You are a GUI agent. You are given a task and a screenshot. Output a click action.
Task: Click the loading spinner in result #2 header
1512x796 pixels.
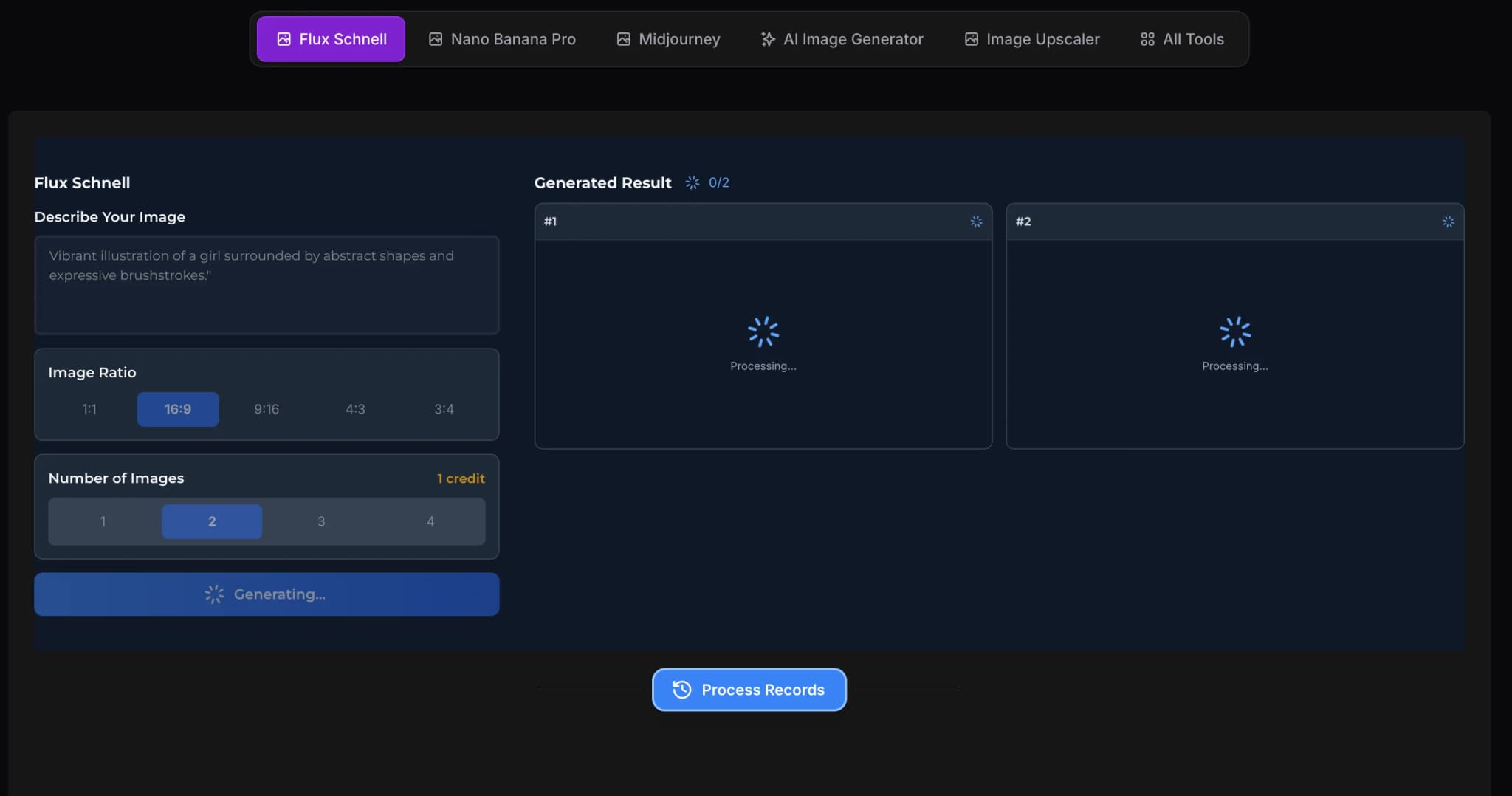[1448, 222]
